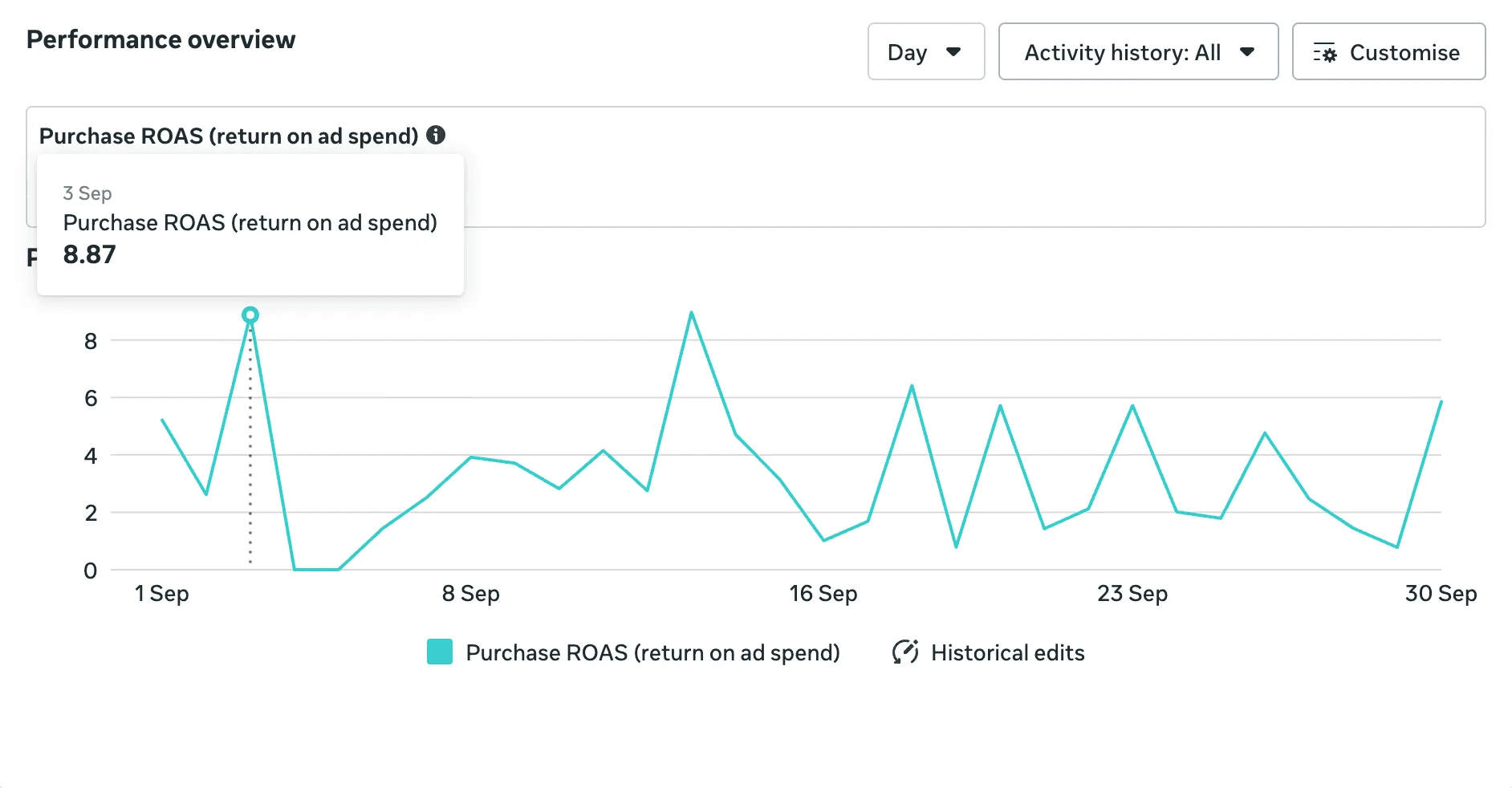
Task: Click the 30 Sep x-axis label
Action: (1441, 594)
